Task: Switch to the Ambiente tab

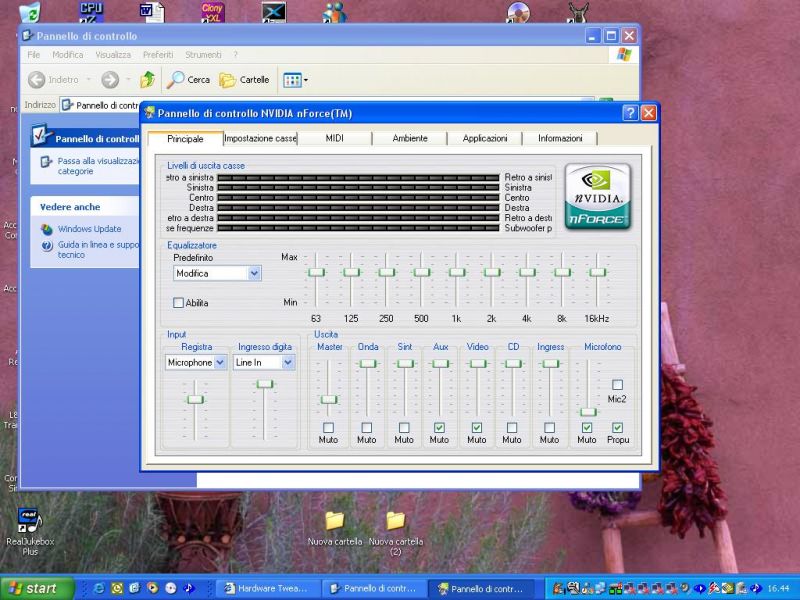Action: [x=409, y=138]
